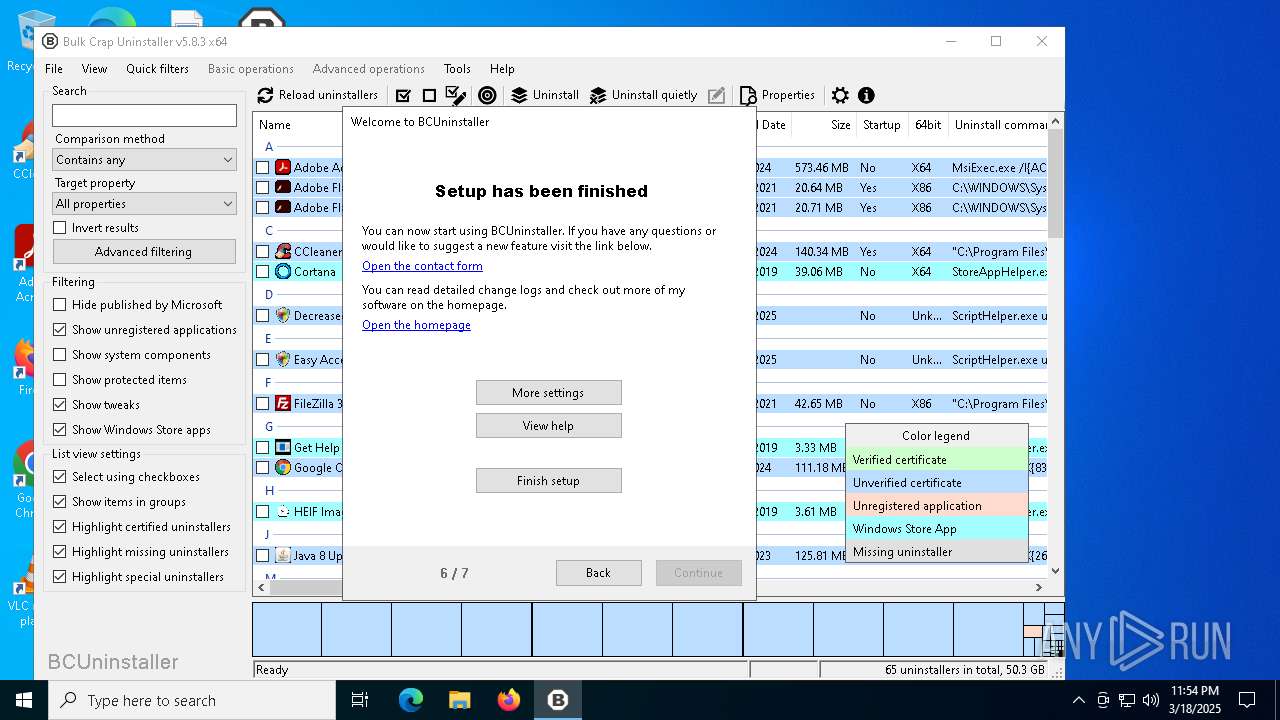
Task: Click the Back button in the wizard
Action: pos(598,573)
